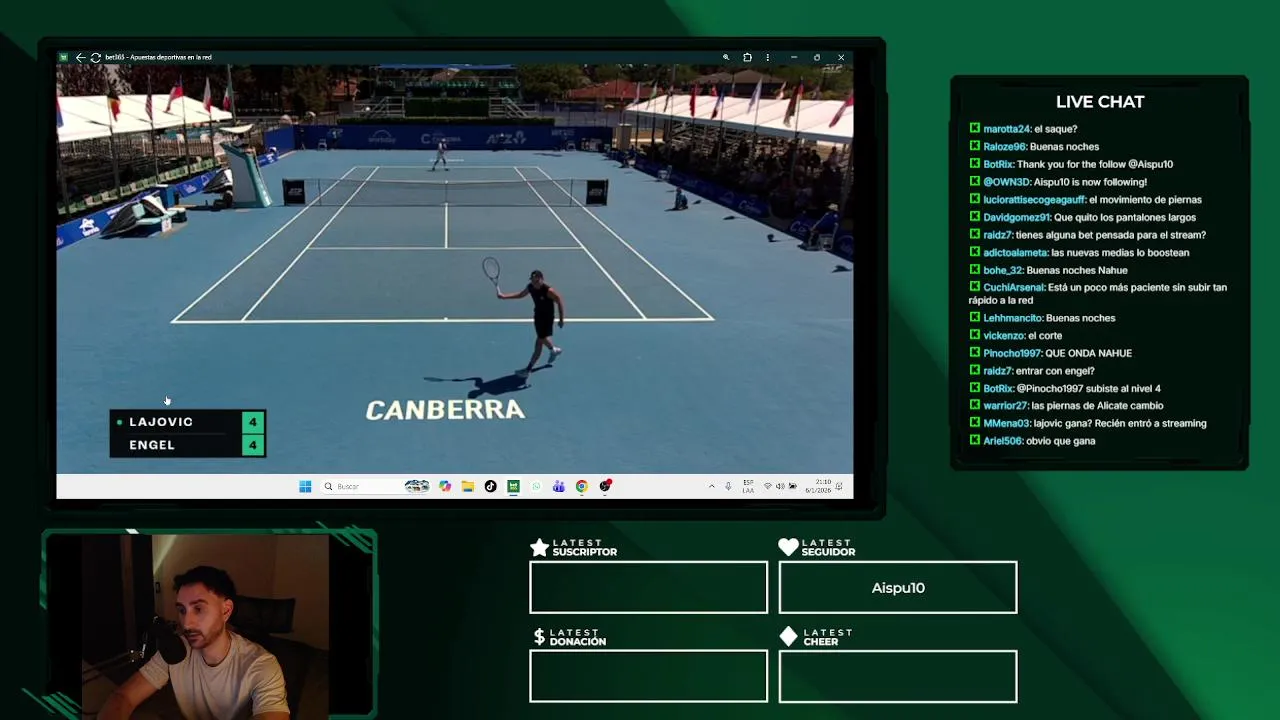This screenshot has height=720, width=1280.
Task: Click the Latest Suscriptor box
Action: [648, 587]
